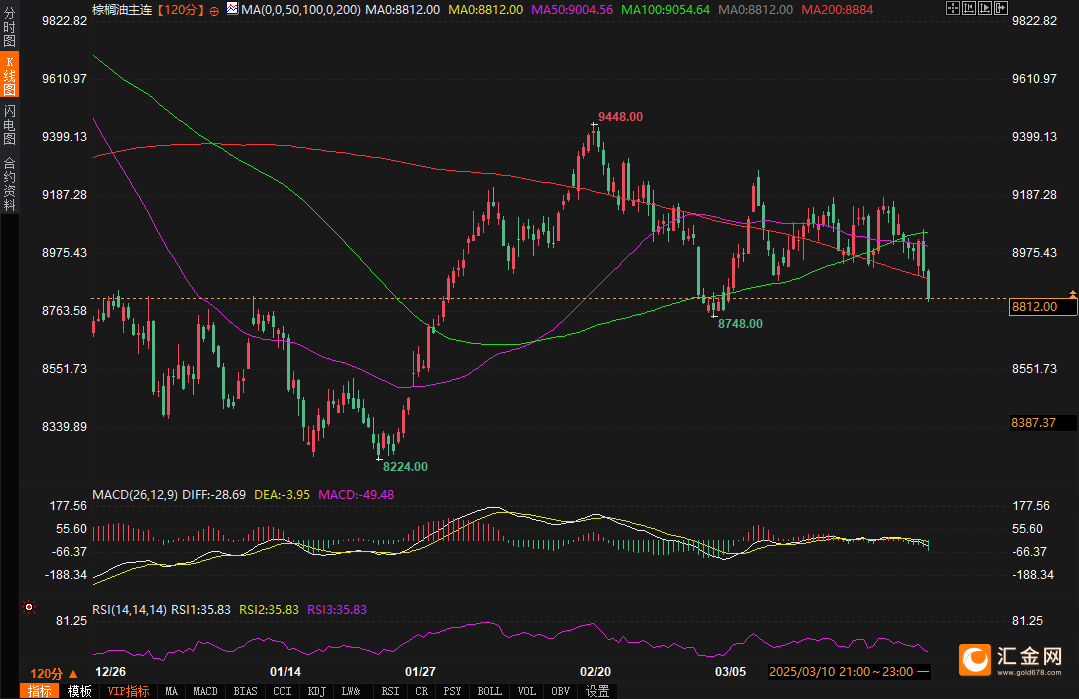Click the orange circled-plus icon beside 【120分】
Viewport: 1079px width, 699px height.
(x=214, y=10)
